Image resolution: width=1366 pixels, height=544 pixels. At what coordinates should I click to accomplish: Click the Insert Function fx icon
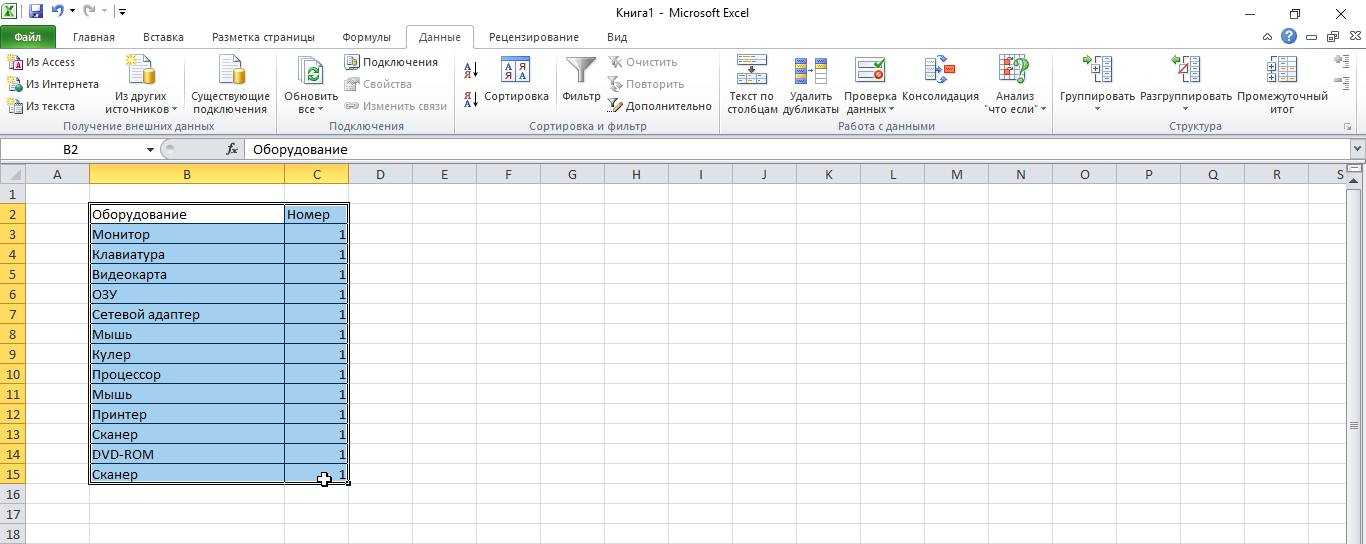(232, 149)
